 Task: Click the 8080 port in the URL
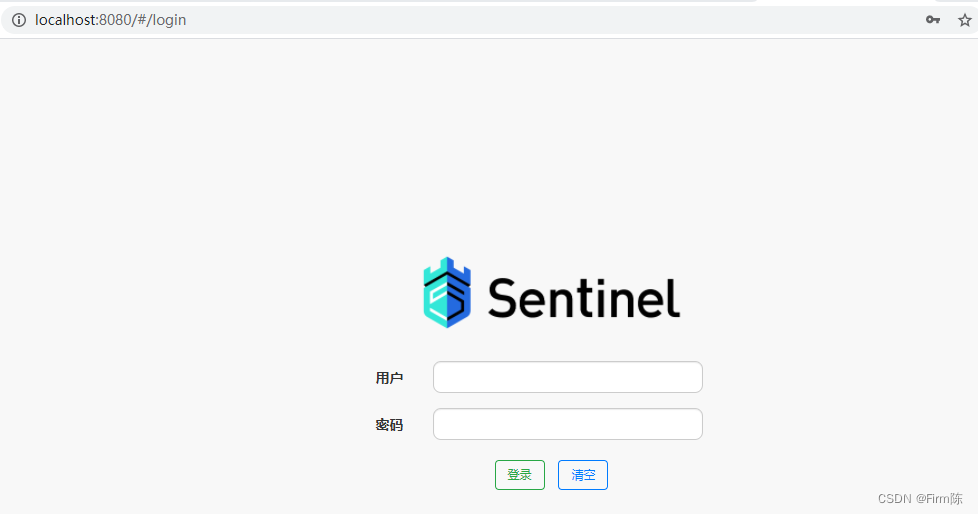tap(115, 20)
